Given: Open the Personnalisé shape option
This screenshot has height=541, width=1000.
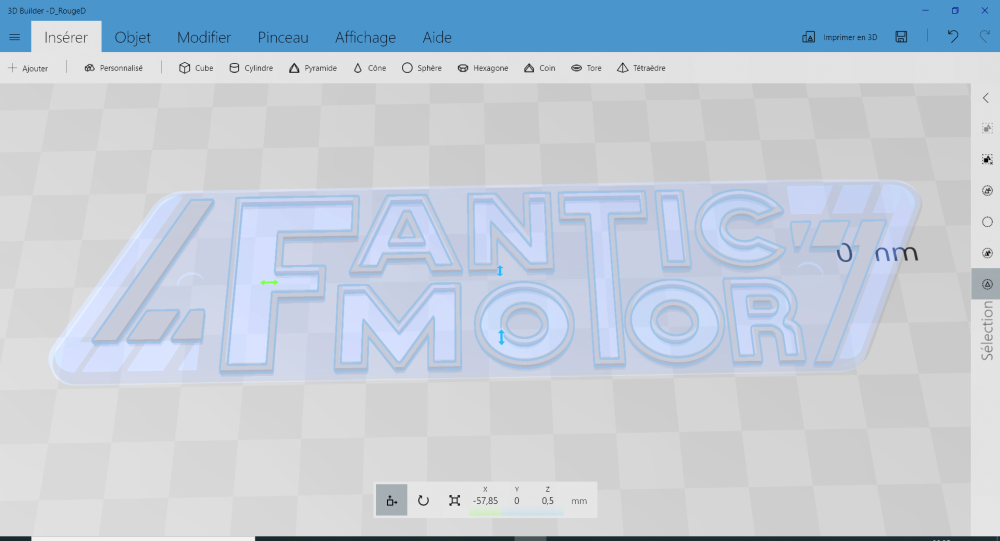Looking at the screenshot, I should pos(114,68).
